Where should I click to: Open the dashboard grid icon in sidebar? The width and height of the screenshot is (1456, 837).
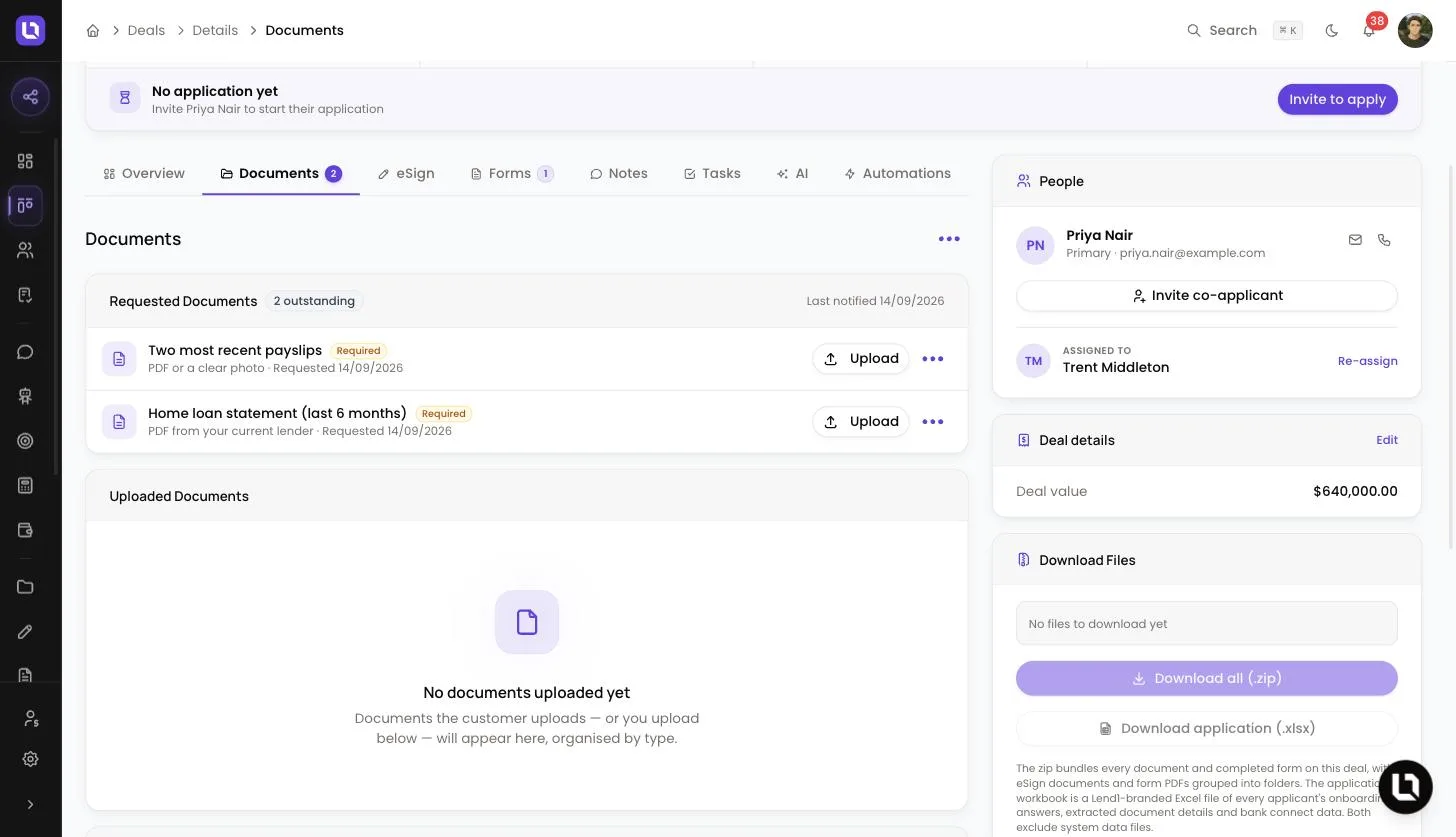point(26,161)
